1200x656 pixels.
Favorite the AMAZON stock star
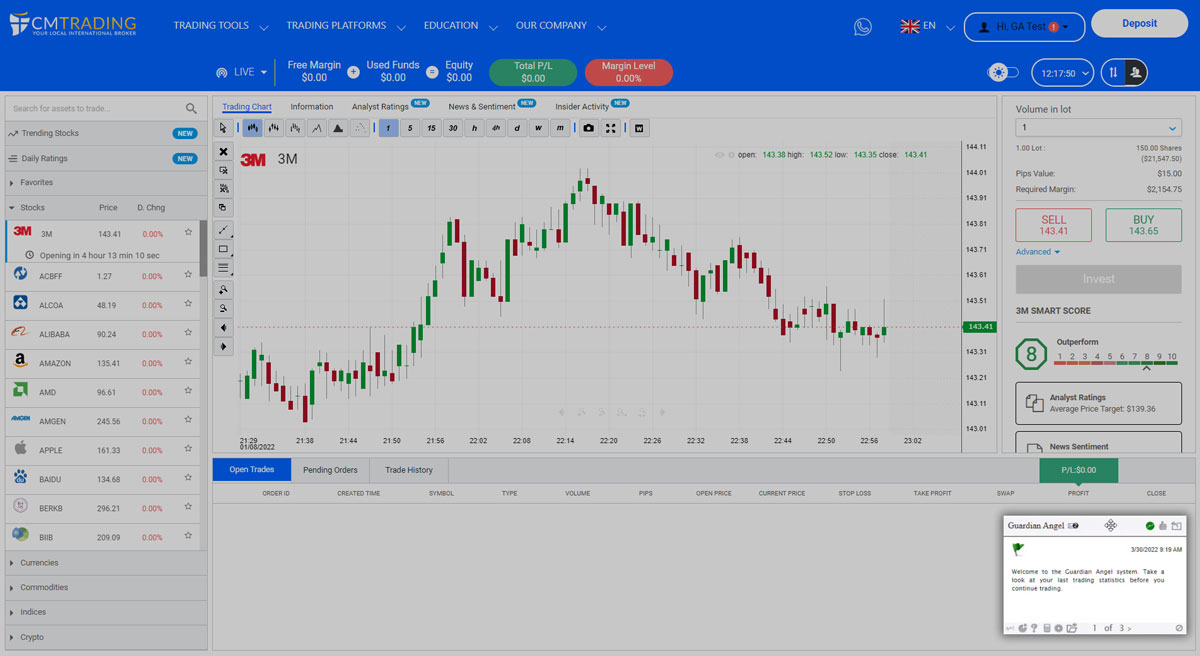click(188, 363)
